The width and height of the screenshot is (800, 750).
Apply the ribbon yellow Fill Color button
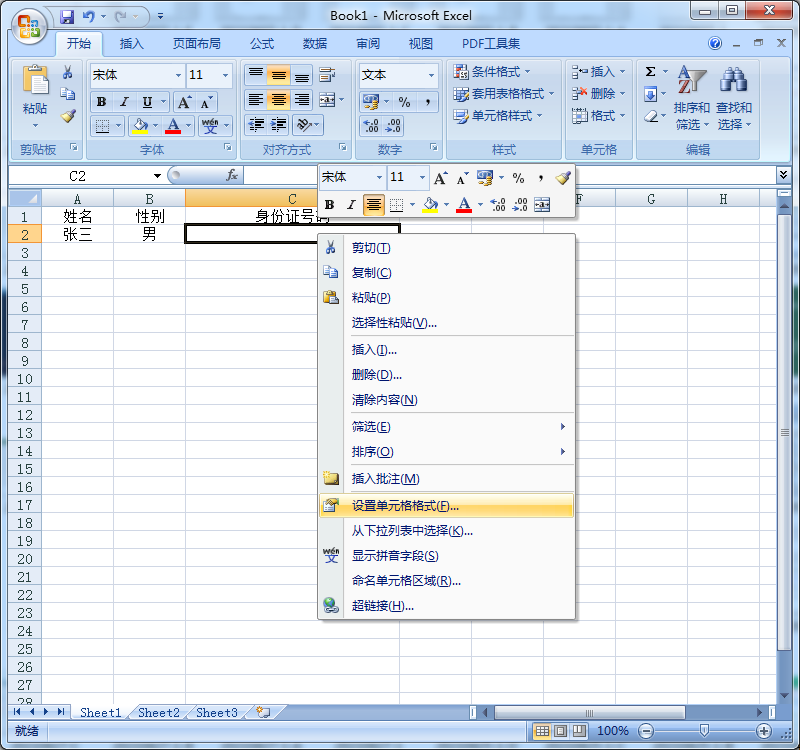140,125
